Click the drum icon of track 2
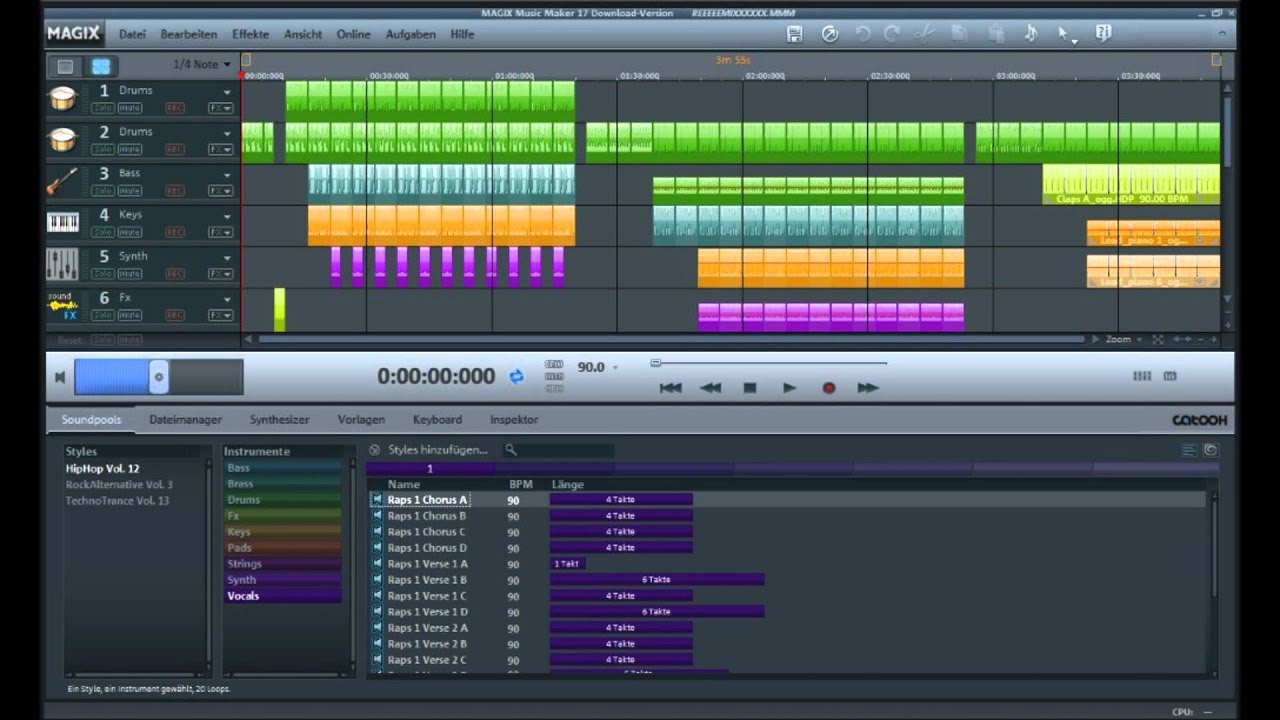The height and width of the screenshot is (720, 1280). point(62,140)
